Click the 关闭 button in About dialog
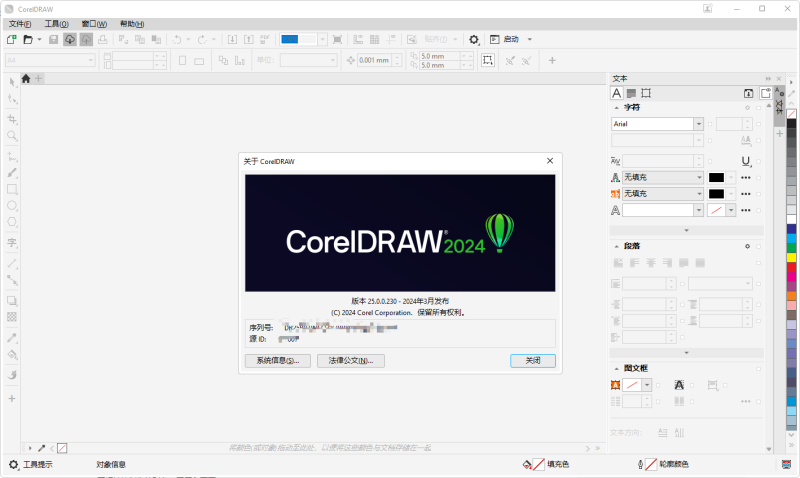This screenshot has width=800, height=478. point(532,360)
